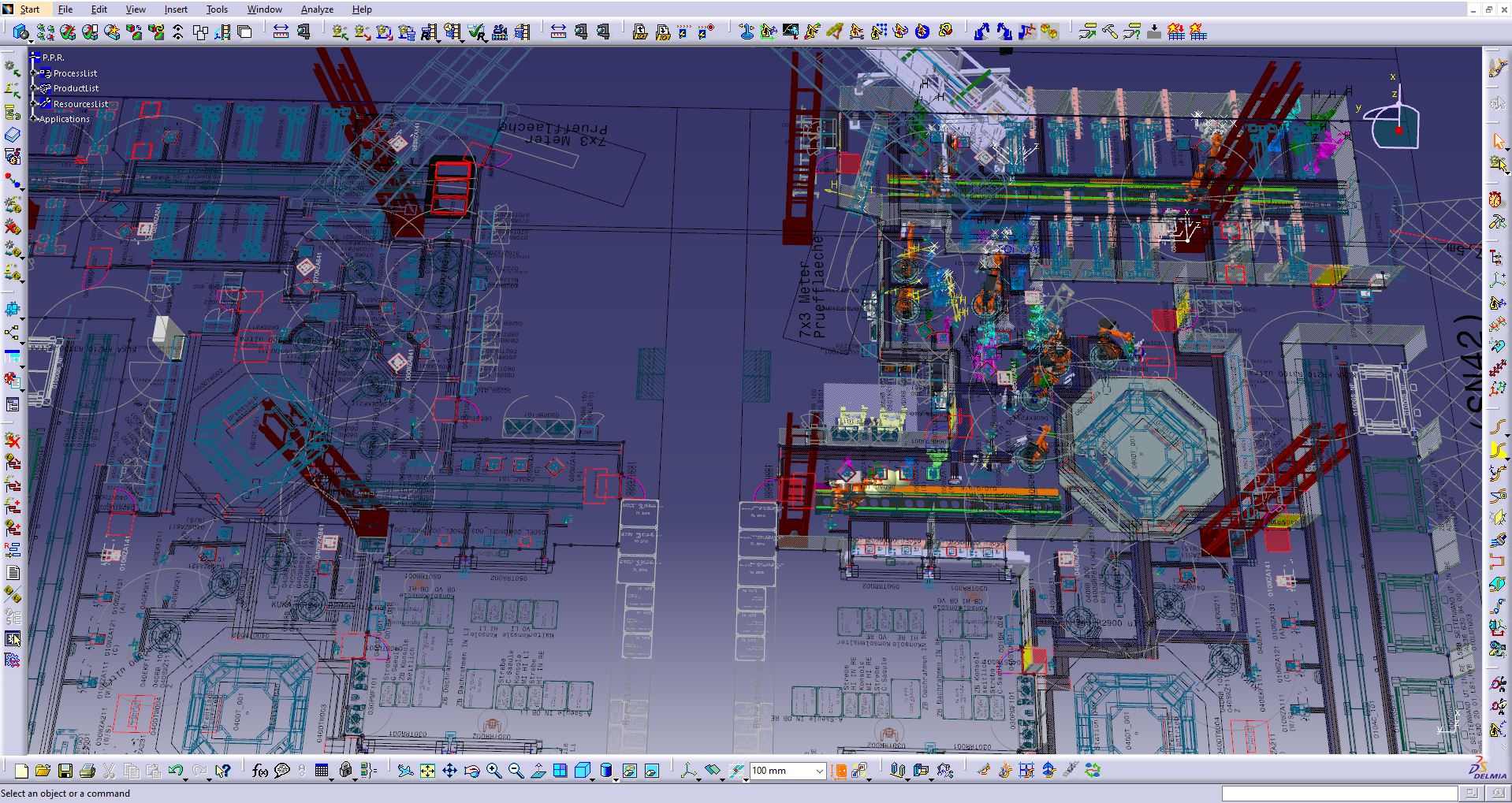The image size is (1512, 803).
Task: Click the comment speech bubble icon
Action: (282, 771)
